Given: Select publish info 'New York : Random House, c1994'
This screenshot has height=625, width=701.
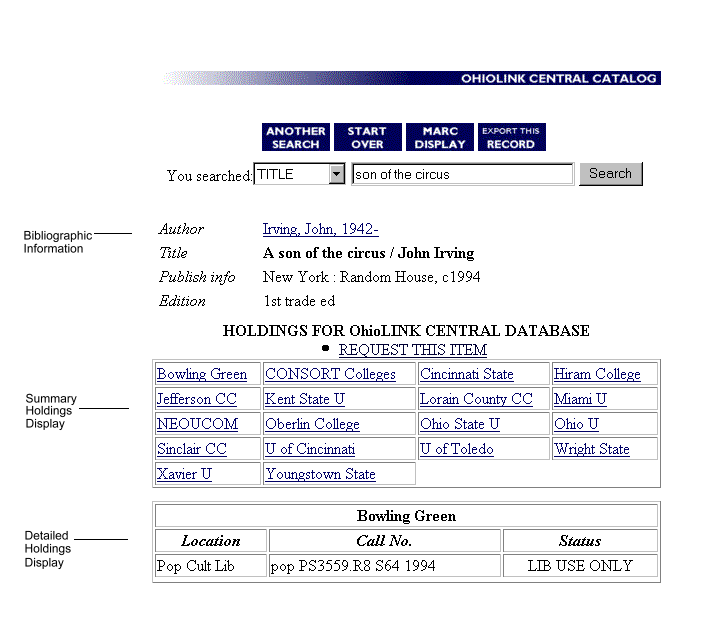Looking at the screenshot, I should pyautogui.click(x=372, y=277).
